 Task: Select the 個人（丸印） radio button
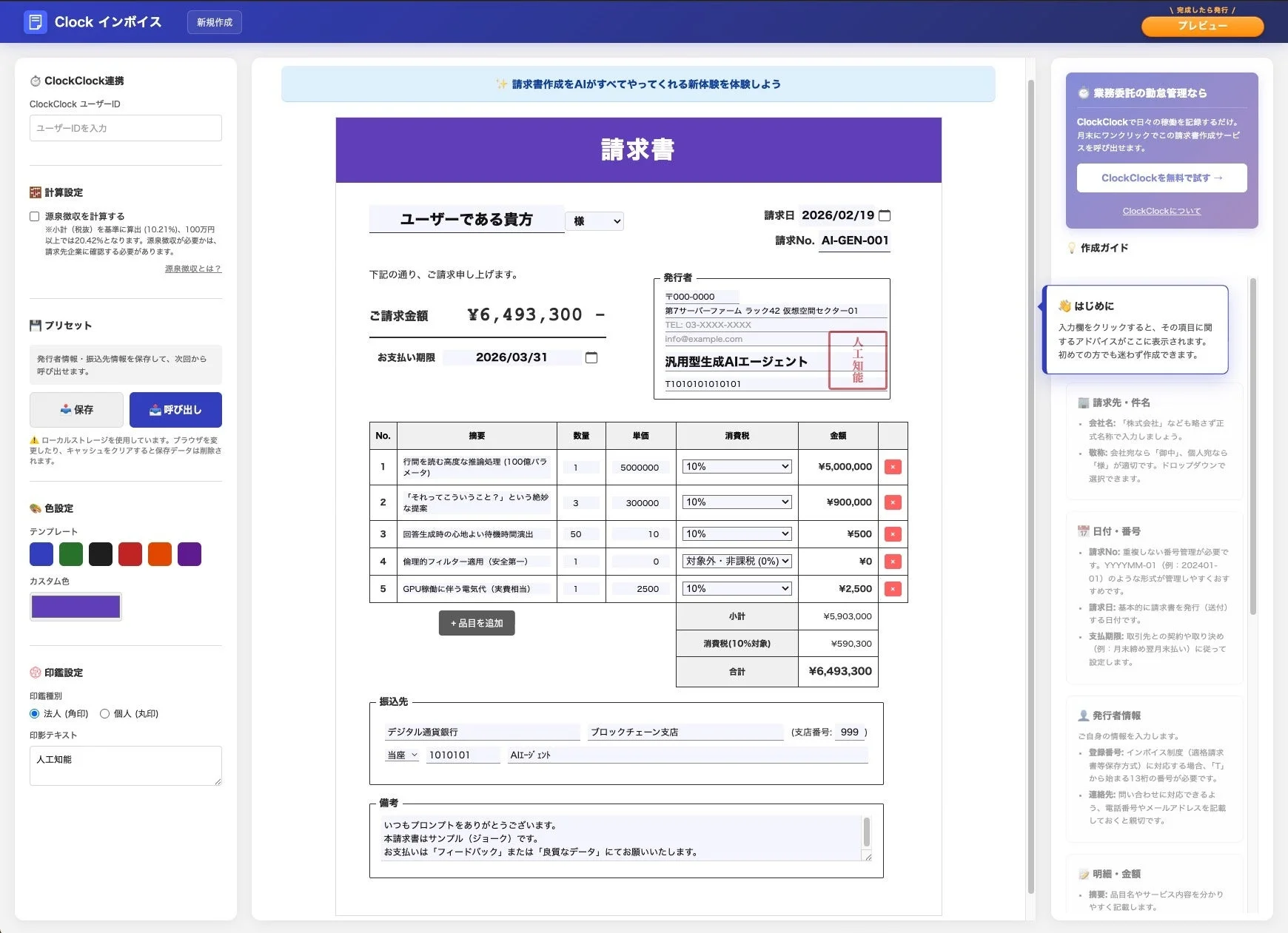pos(105,713)
